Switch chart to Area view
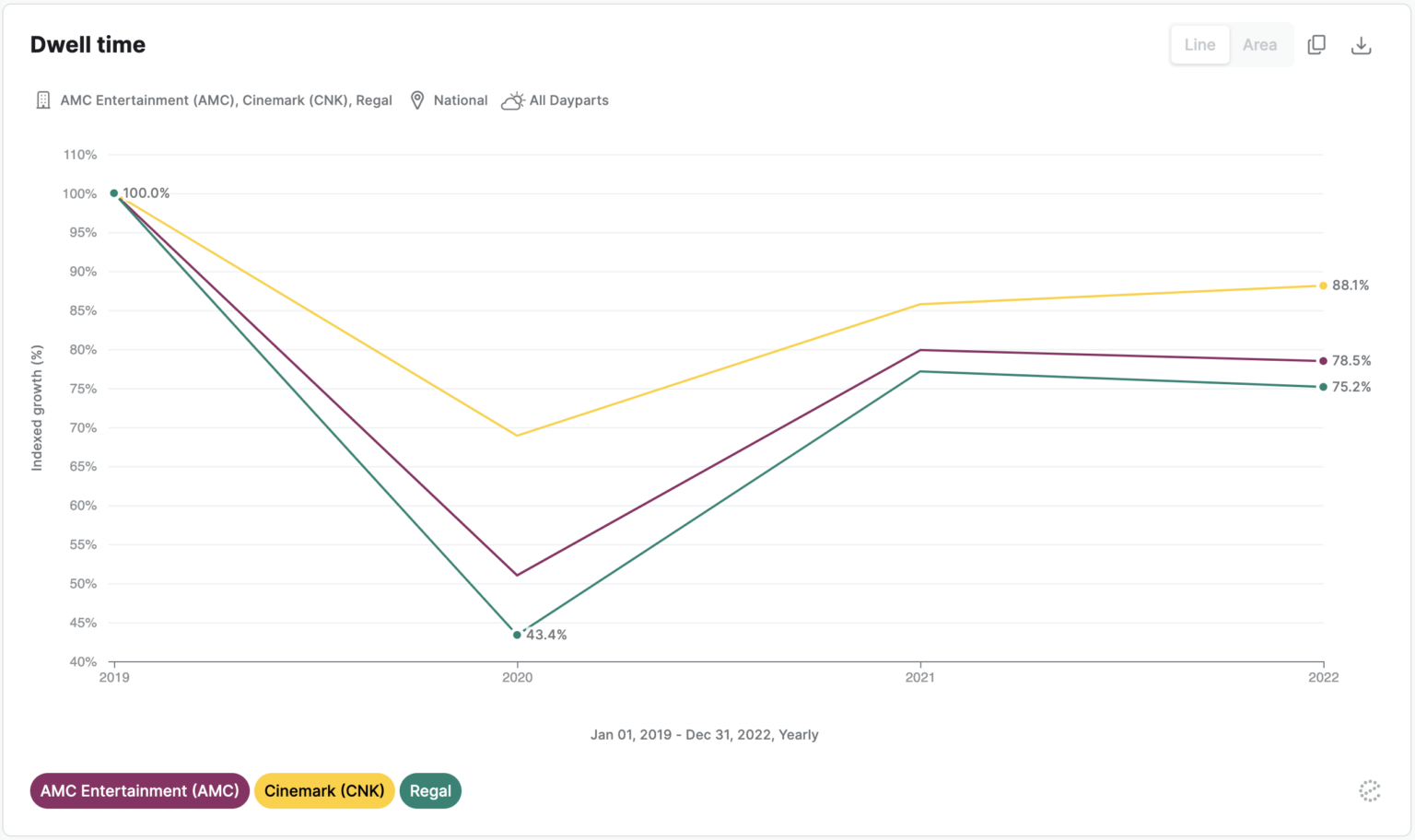Viewport: 1415px width, 840px height. click(x=1259, y=44)
